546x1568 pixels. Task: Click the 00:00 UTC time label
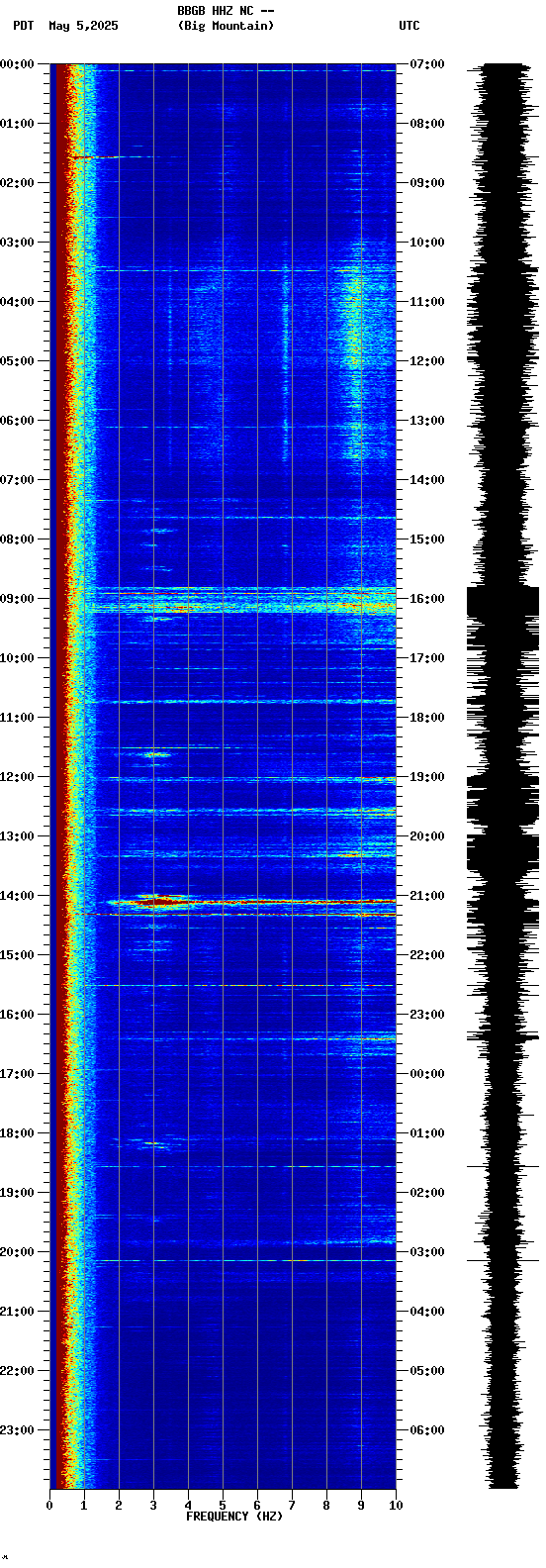coord(427,1074)
